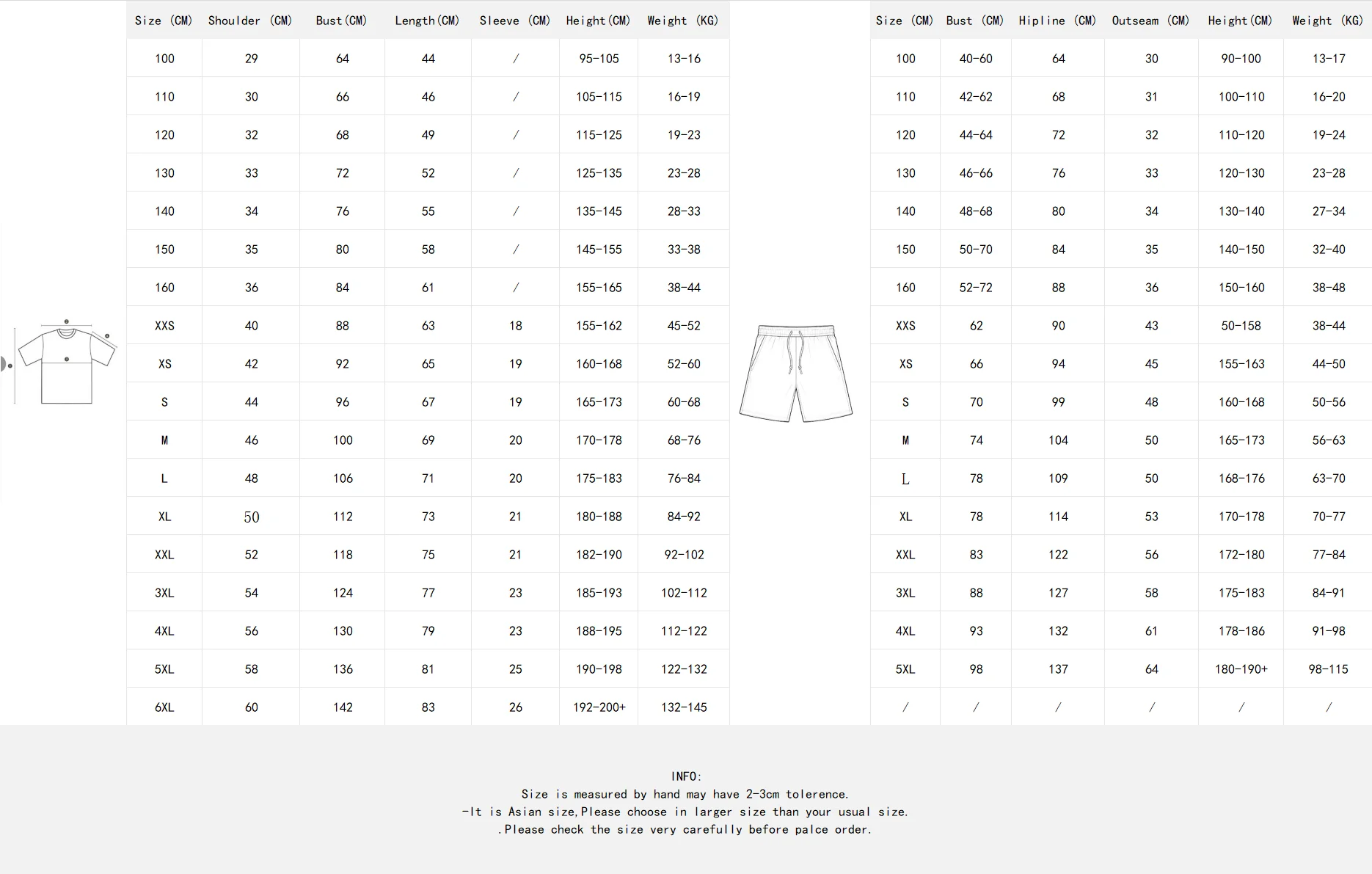This screenshot has width=1372, height=874.
Task: Select the shorts bust range 40-60
Action: 976,59
